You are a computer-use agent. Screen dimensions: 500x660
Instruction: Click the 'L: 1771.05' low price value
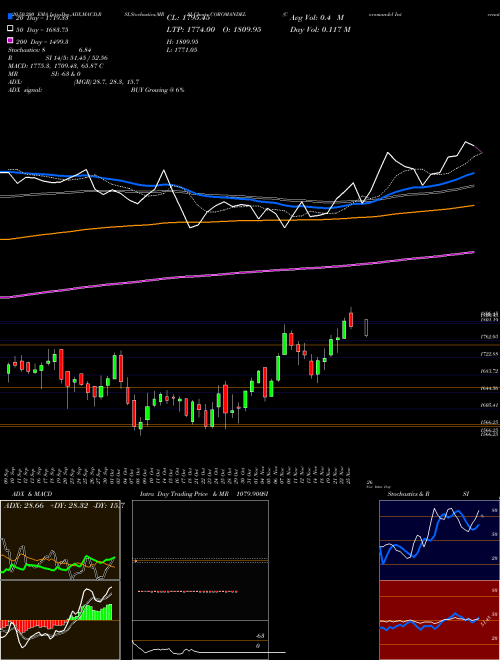pyautogui.click(x=182, y=50)
